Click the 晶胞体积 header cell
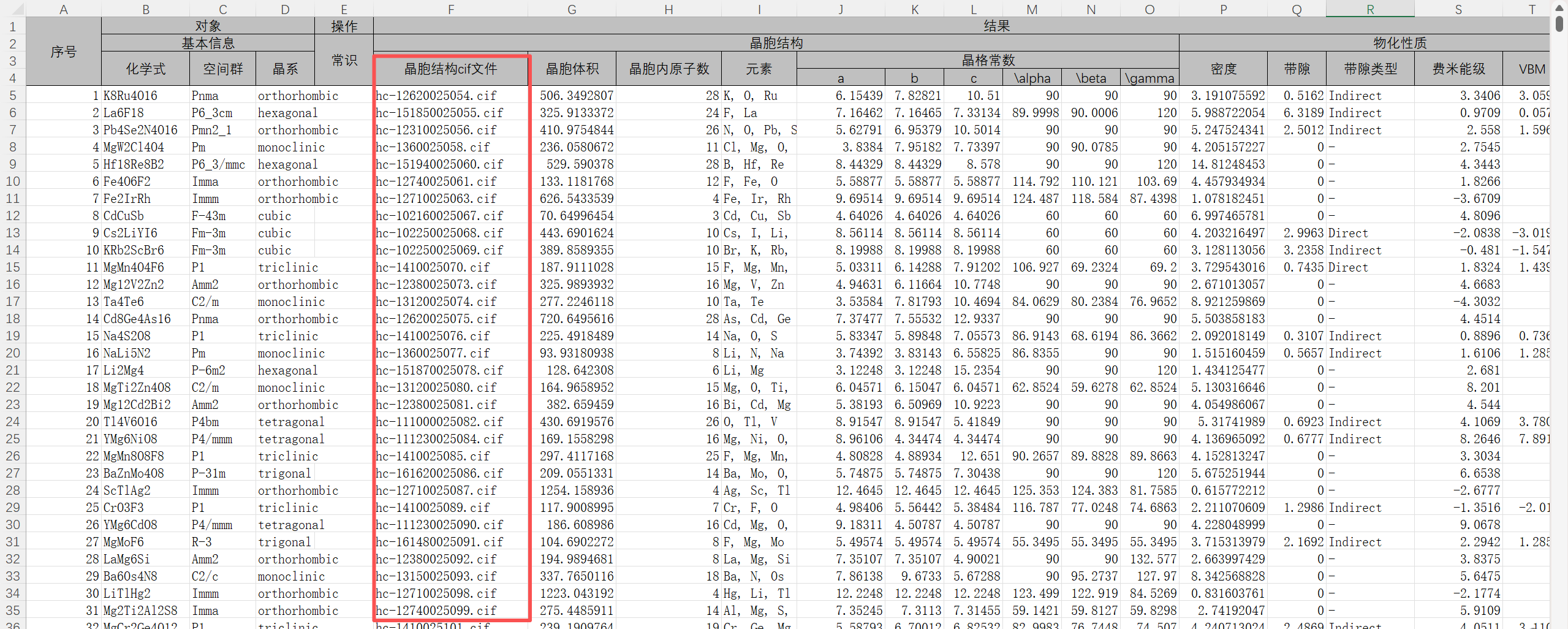1568x629 pixels. click(x=572, y=69)
